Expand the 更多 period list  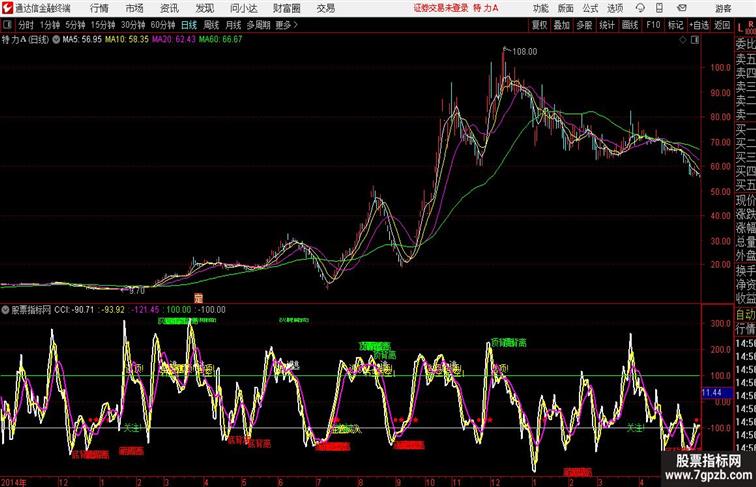(x=286, y=25)
